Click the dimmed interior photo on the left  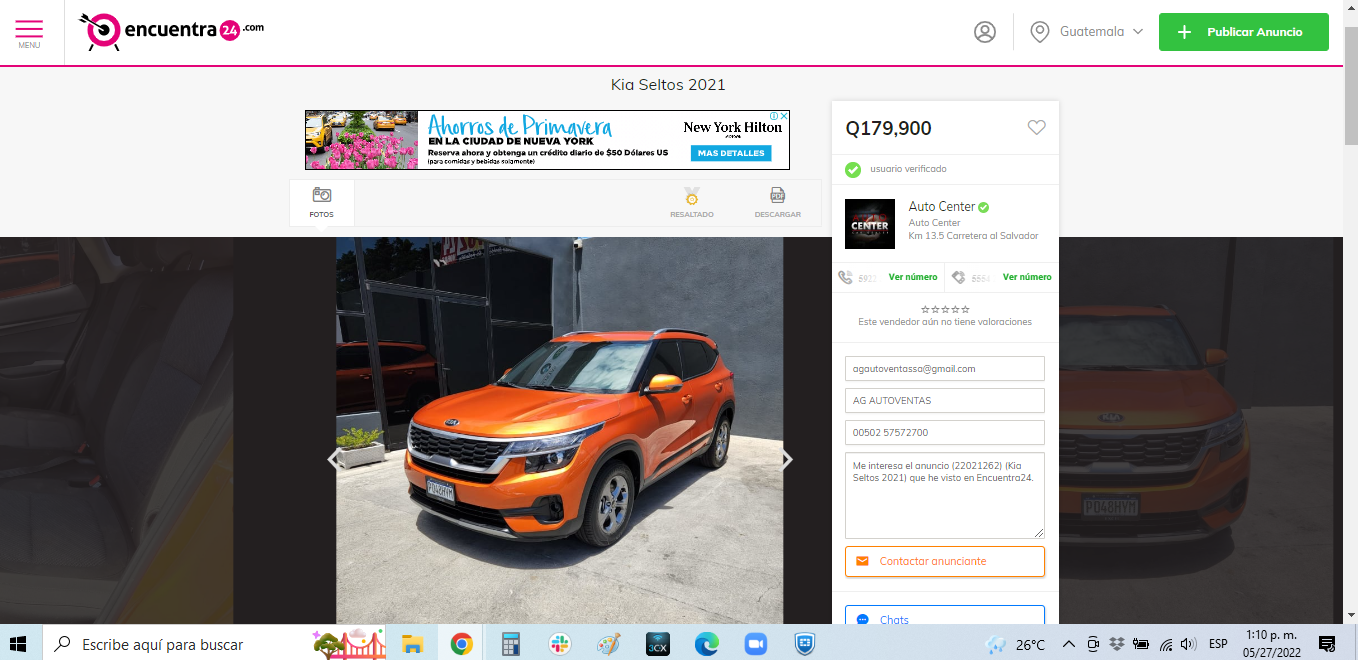click(117, 430)
